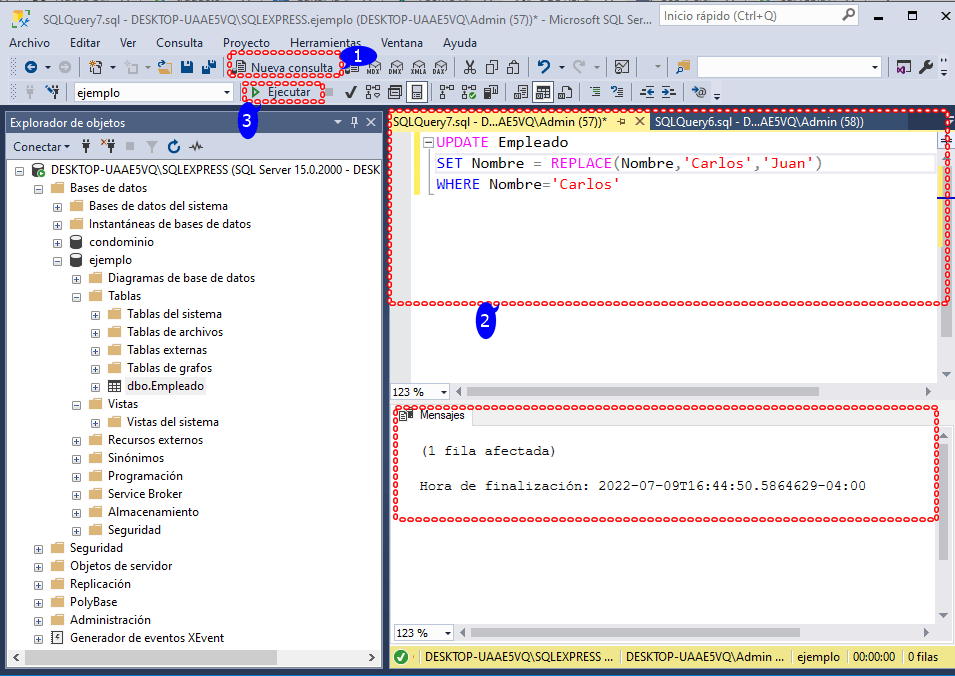
Task: Switch to the SQLQuery6.sql tab
Action: coord(745,120)
